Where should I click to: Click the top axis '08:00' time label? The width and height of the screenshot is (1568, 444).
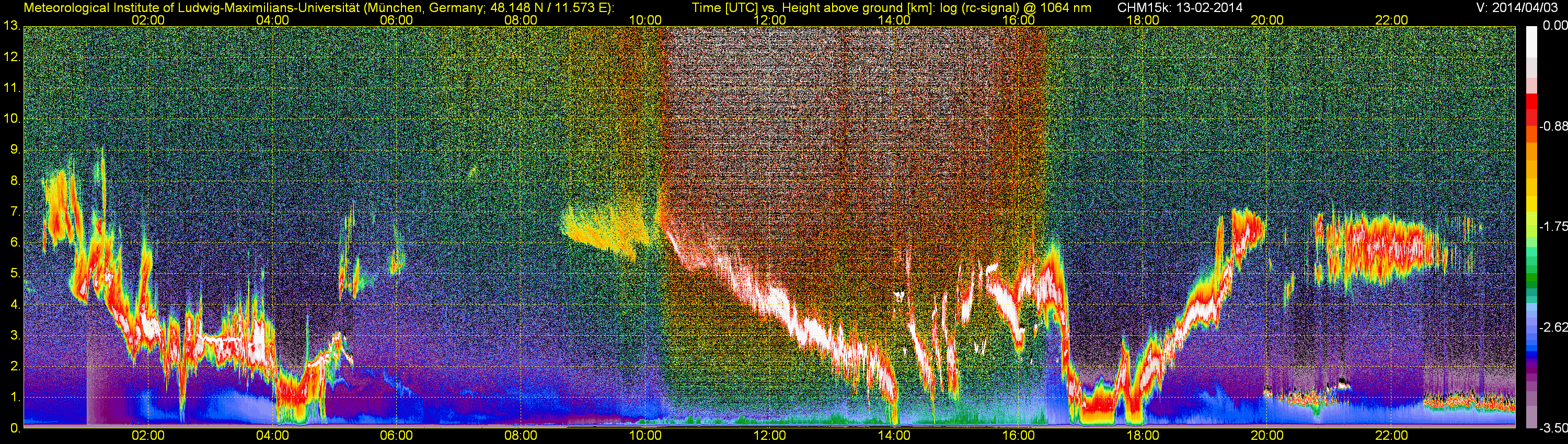tap(521, 20)
